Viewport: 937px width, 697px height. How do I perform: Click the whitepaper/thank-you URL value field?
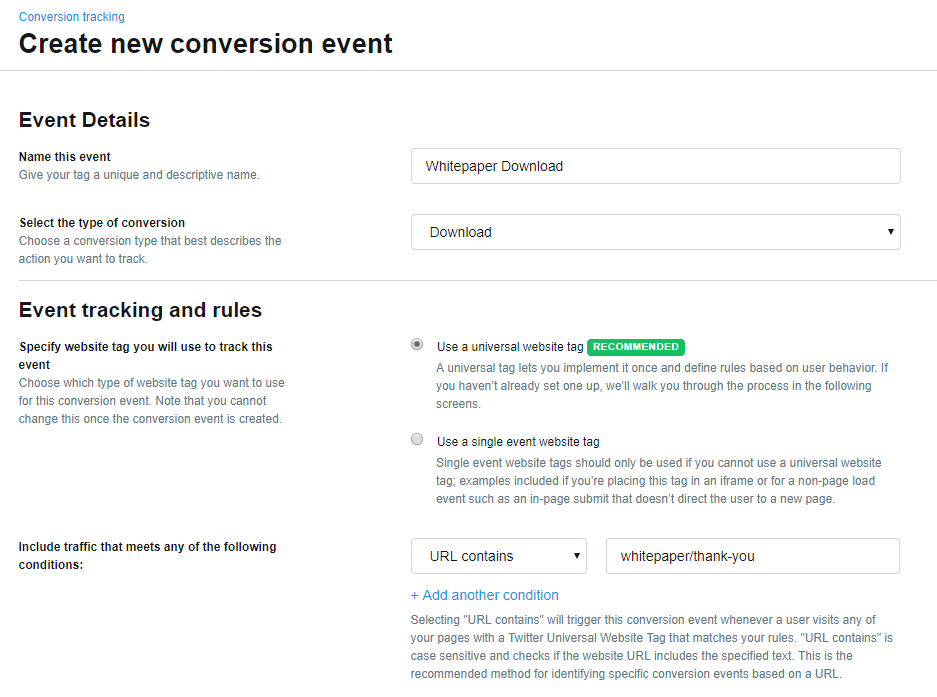coord(752,556)
